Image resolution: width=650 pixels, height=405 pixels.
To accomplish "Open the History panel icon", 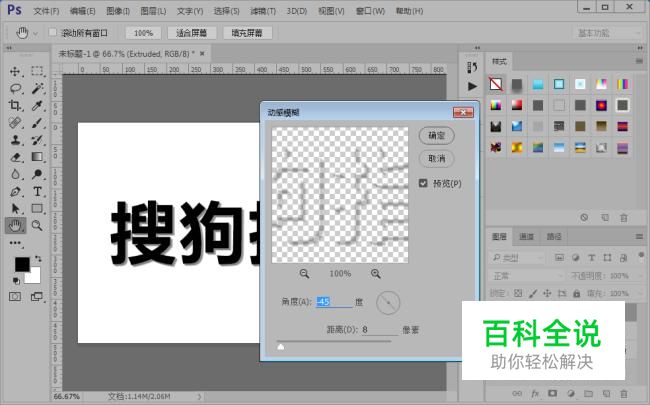I will (x=472, y=67).
